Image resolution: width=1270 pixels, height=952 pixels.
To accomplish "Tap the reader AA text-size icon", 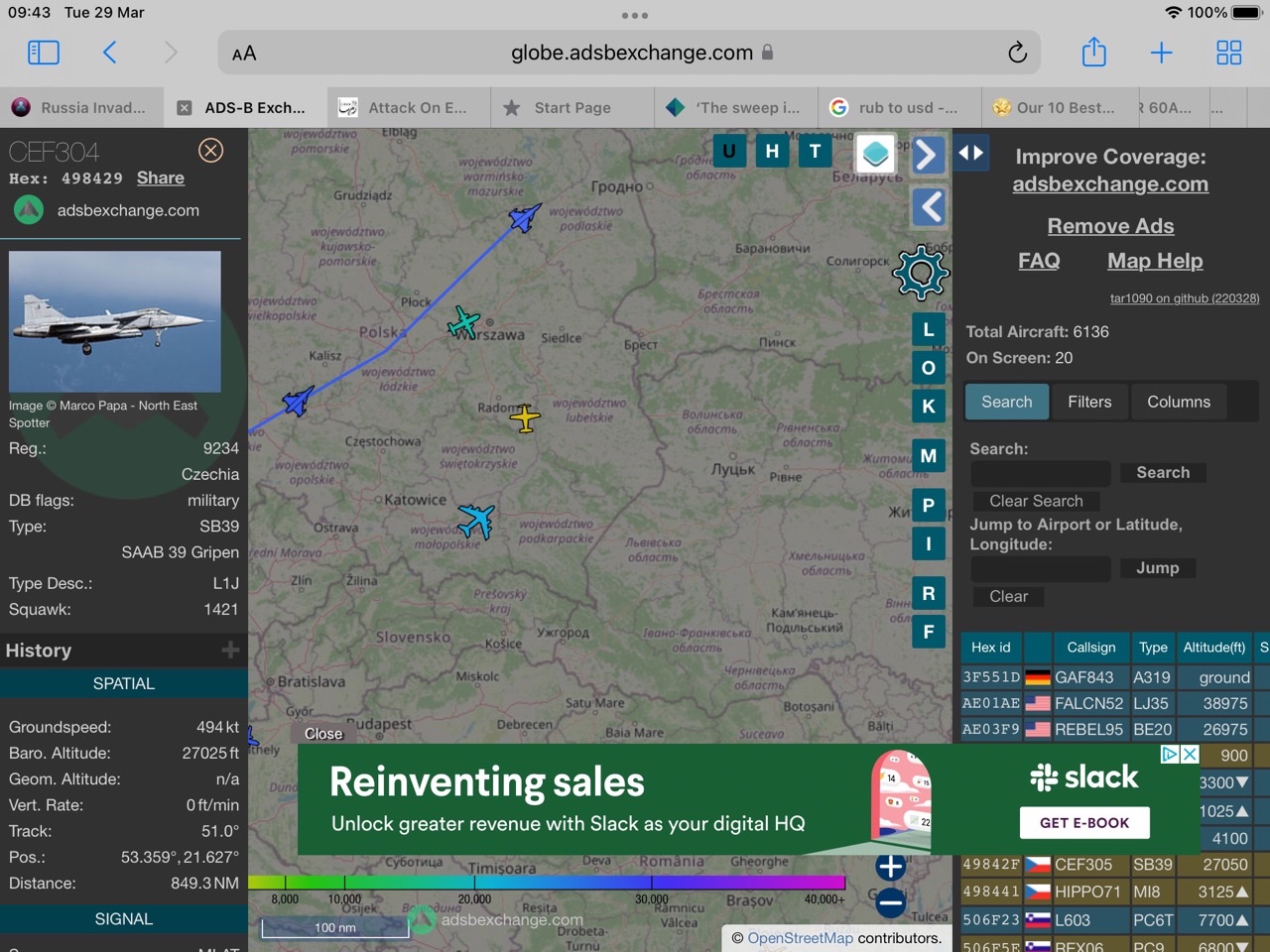I will pos(244,54).
